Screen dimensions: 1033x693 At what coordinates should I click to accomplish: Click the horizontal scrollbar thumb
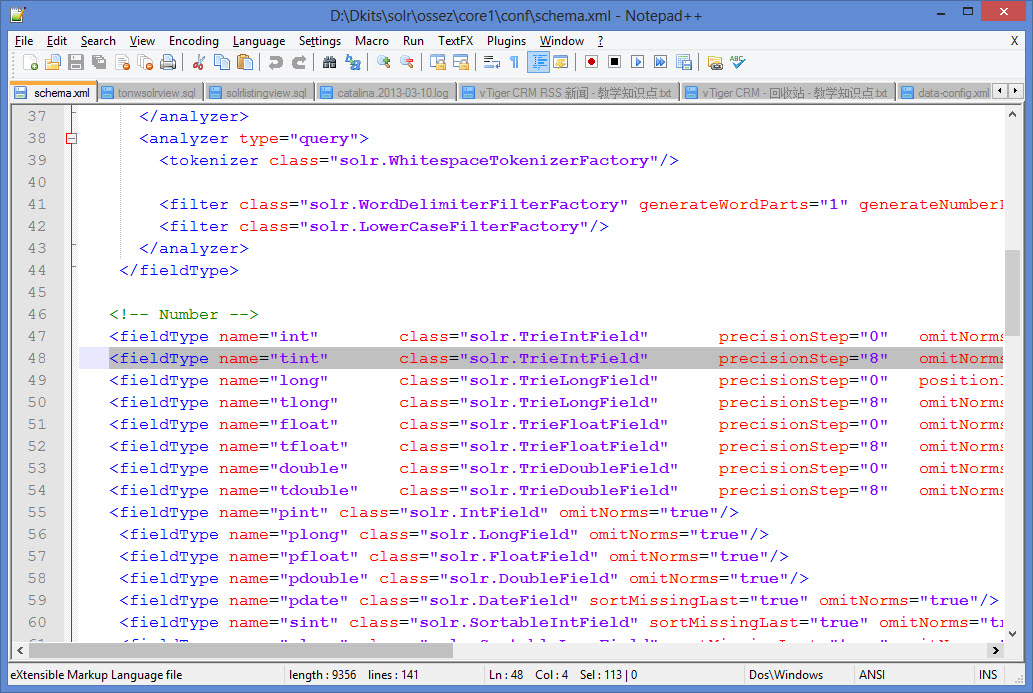pos(240,650)
